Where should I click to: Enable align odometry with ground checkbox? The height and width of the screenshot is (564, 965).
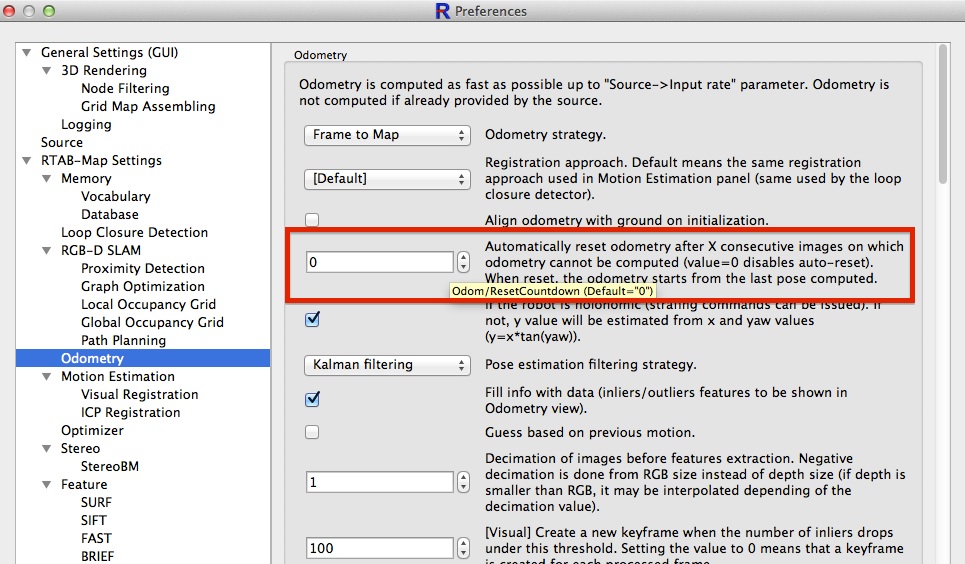[312, 220]
